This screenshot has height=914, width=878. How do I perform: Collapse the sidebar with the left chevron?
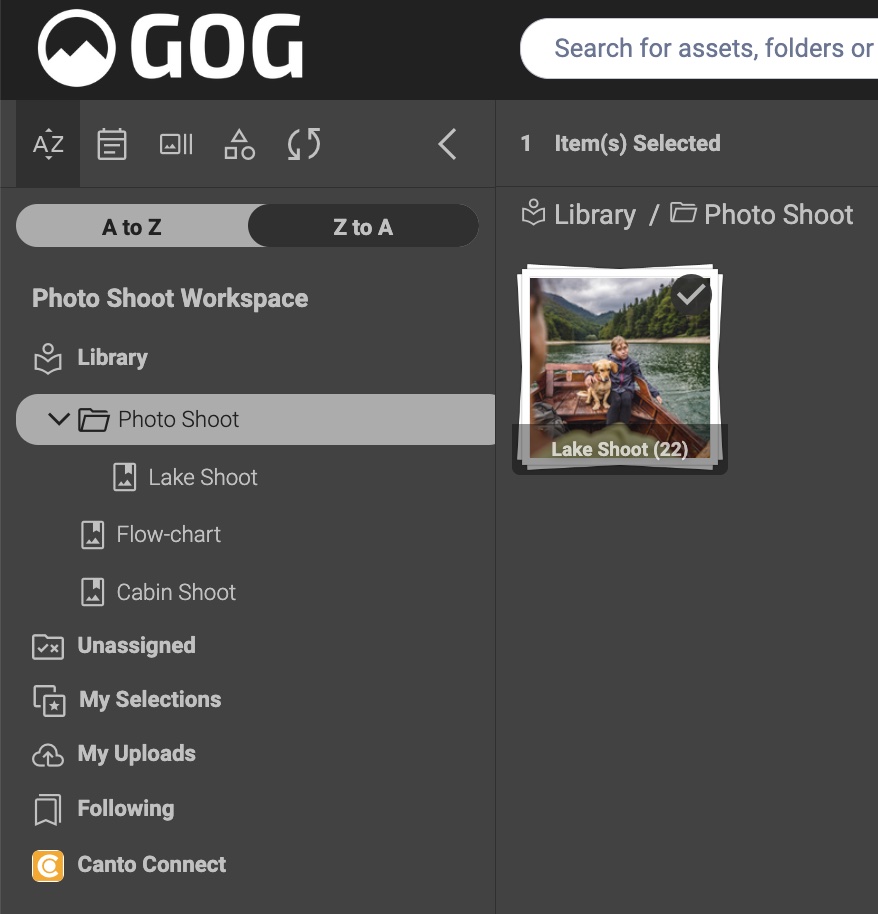tap(447, 144)
